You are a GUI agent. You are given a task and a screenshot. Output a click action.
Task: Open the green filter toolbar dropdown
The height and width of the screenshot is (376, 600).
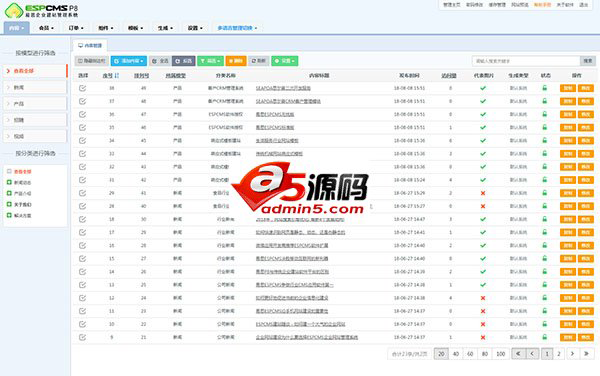pyautogui.click(x=210, y=61)
